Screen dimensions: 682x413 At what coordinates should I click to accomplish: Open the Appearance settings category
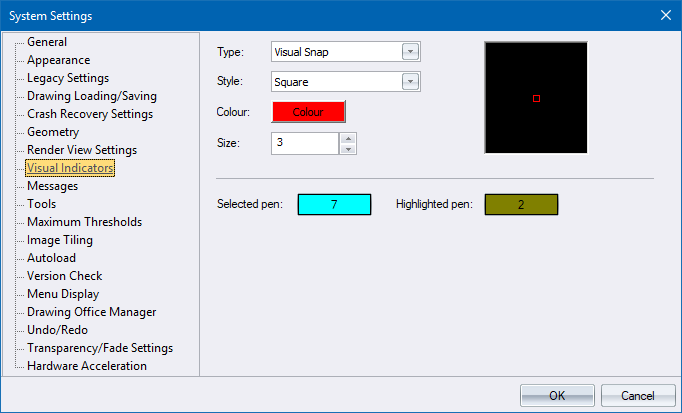[x=58, y=60]
